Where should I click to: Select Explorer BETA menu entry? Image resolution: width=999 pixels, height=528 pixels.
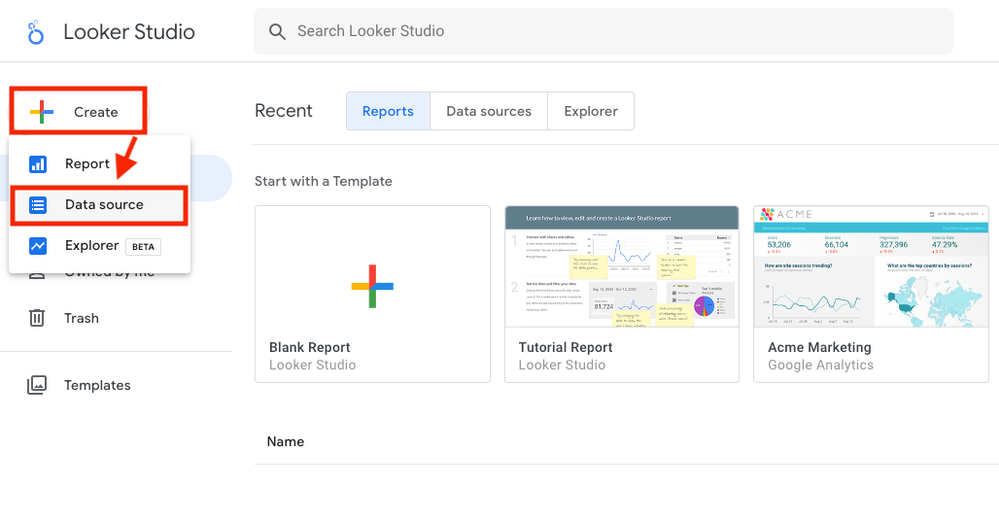92,245
